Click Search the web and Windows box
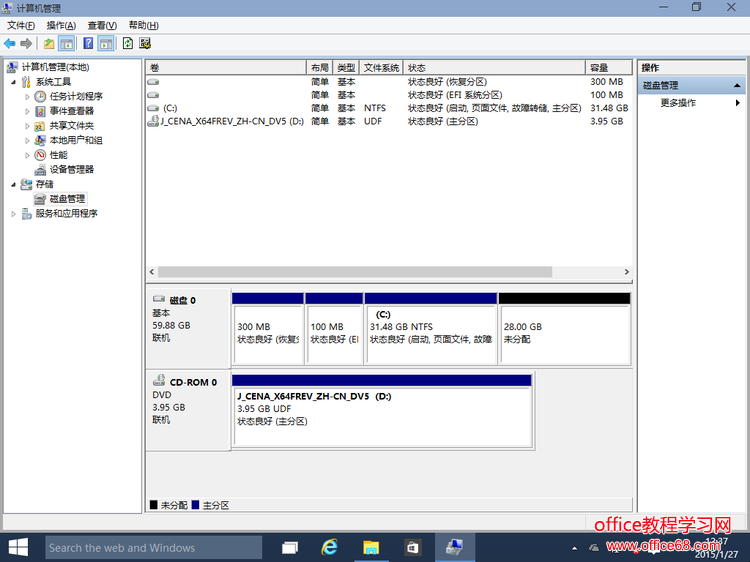Image resolution: width=750 pixels, height=562 pixels. 153,547
